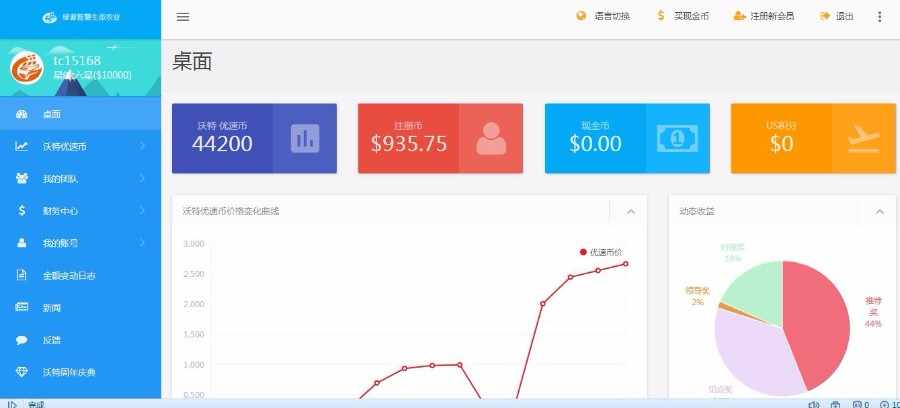Click the 2.000 y-axis label on the chart
The height and width of the screenshot is (408, 900).
[193, 304]
